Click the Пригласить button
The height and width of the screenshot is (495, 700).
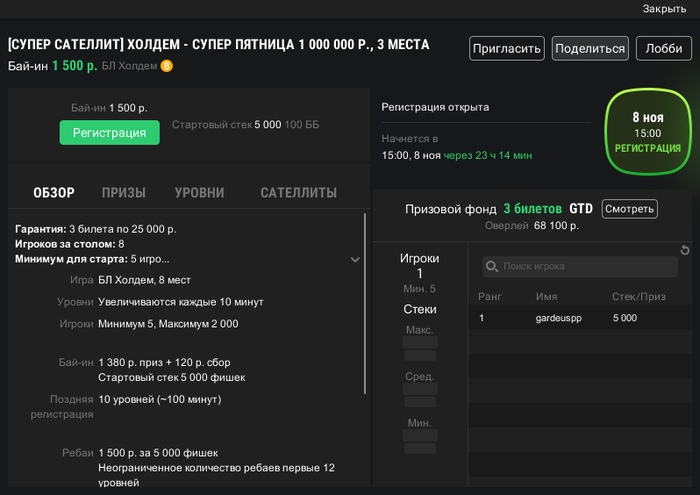pyautogui.click(x=507, y=48)
